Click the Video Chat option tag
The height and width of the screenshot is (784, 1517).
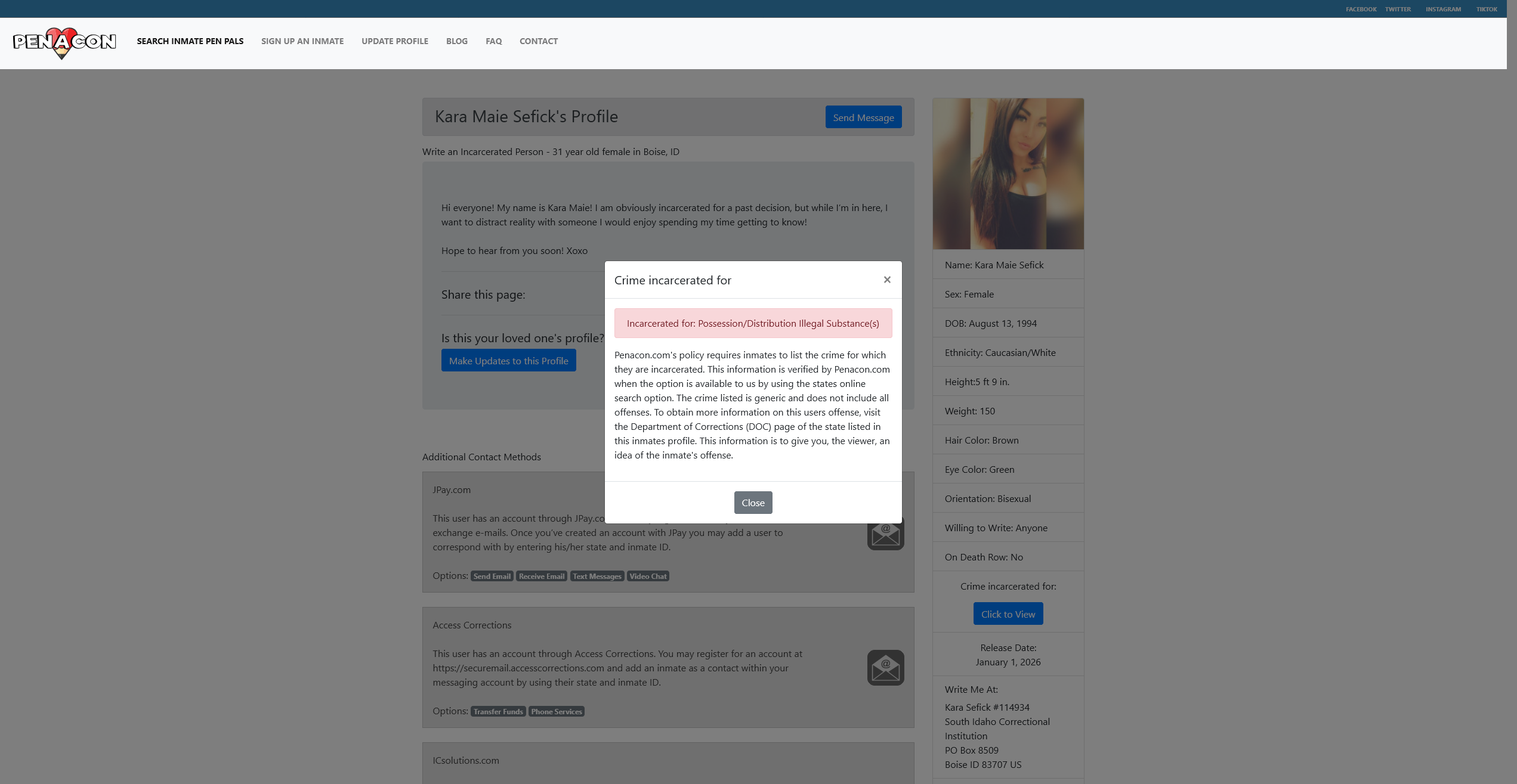[648, 577]
